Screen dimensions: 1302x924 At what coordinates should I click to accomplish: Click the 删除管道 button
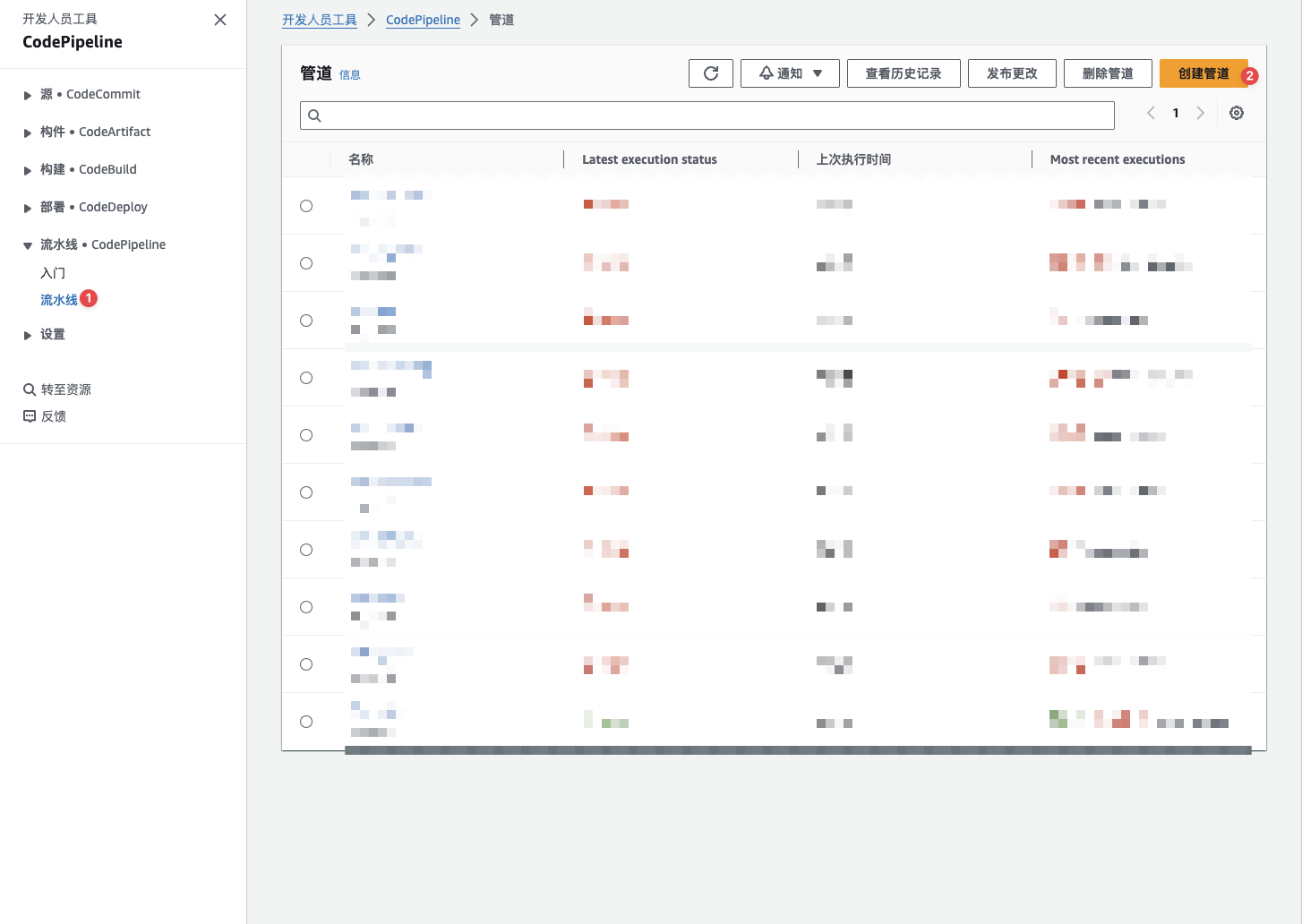1108,73
